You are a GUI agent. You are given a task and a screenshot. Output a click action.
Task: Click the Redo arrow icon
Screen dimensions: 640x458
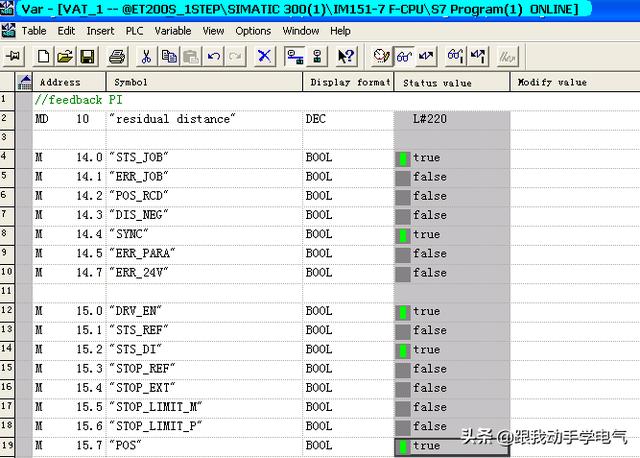tap(236, 56)
